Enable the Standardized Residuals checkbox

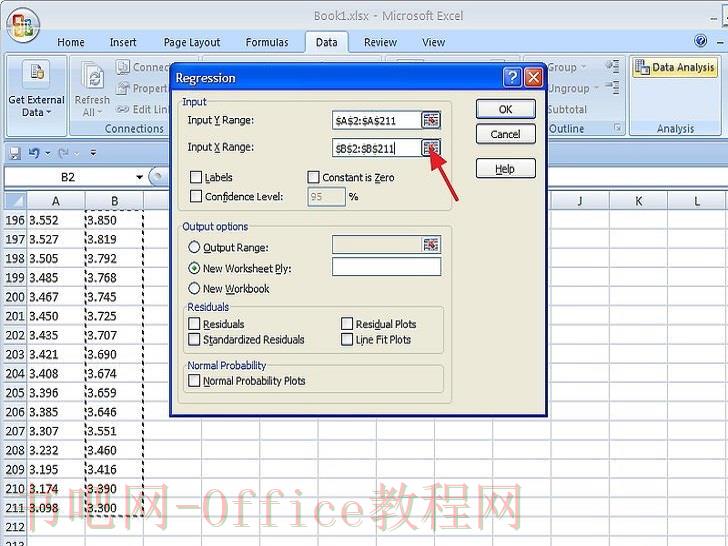tap(194, 339)
